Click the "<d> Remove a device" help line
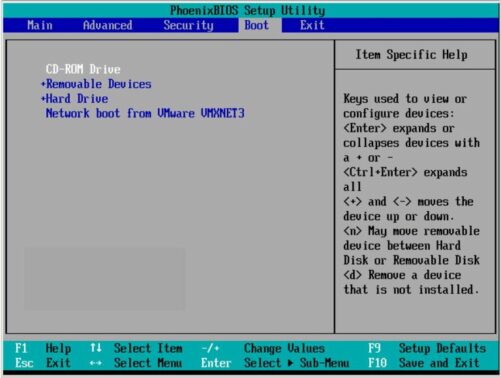501x378 pixels. [x=402, y=275]
